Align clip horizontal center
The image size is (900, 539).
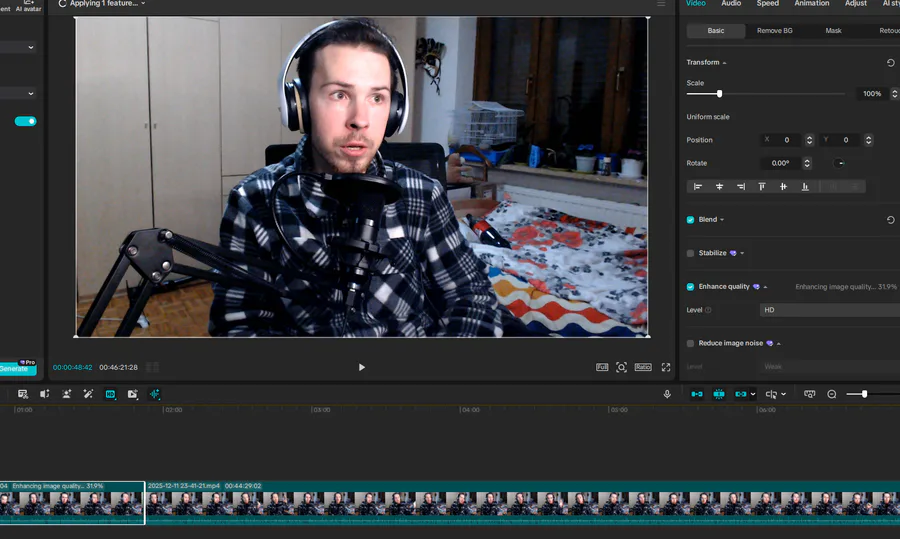point(719,187)
